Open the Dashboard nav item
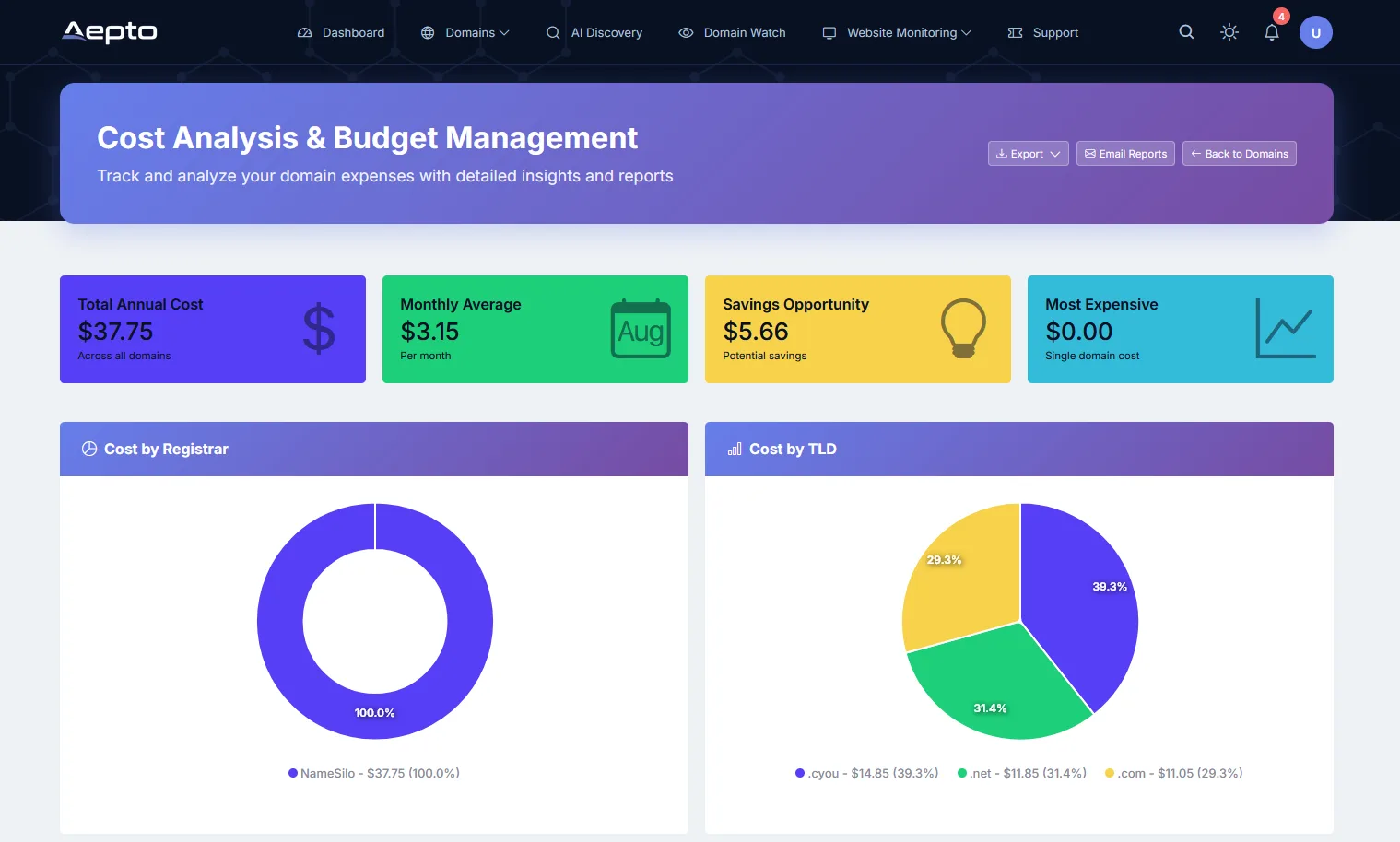Screen dimensions: 1400x842 341,32
